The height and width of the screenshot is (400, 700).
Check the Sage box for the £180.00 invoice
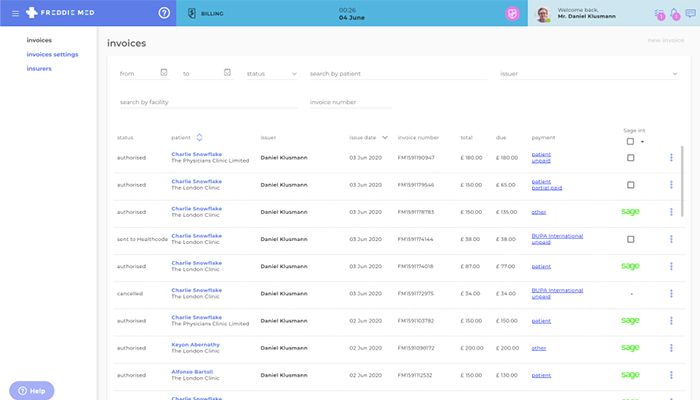(x=630, y=158)
